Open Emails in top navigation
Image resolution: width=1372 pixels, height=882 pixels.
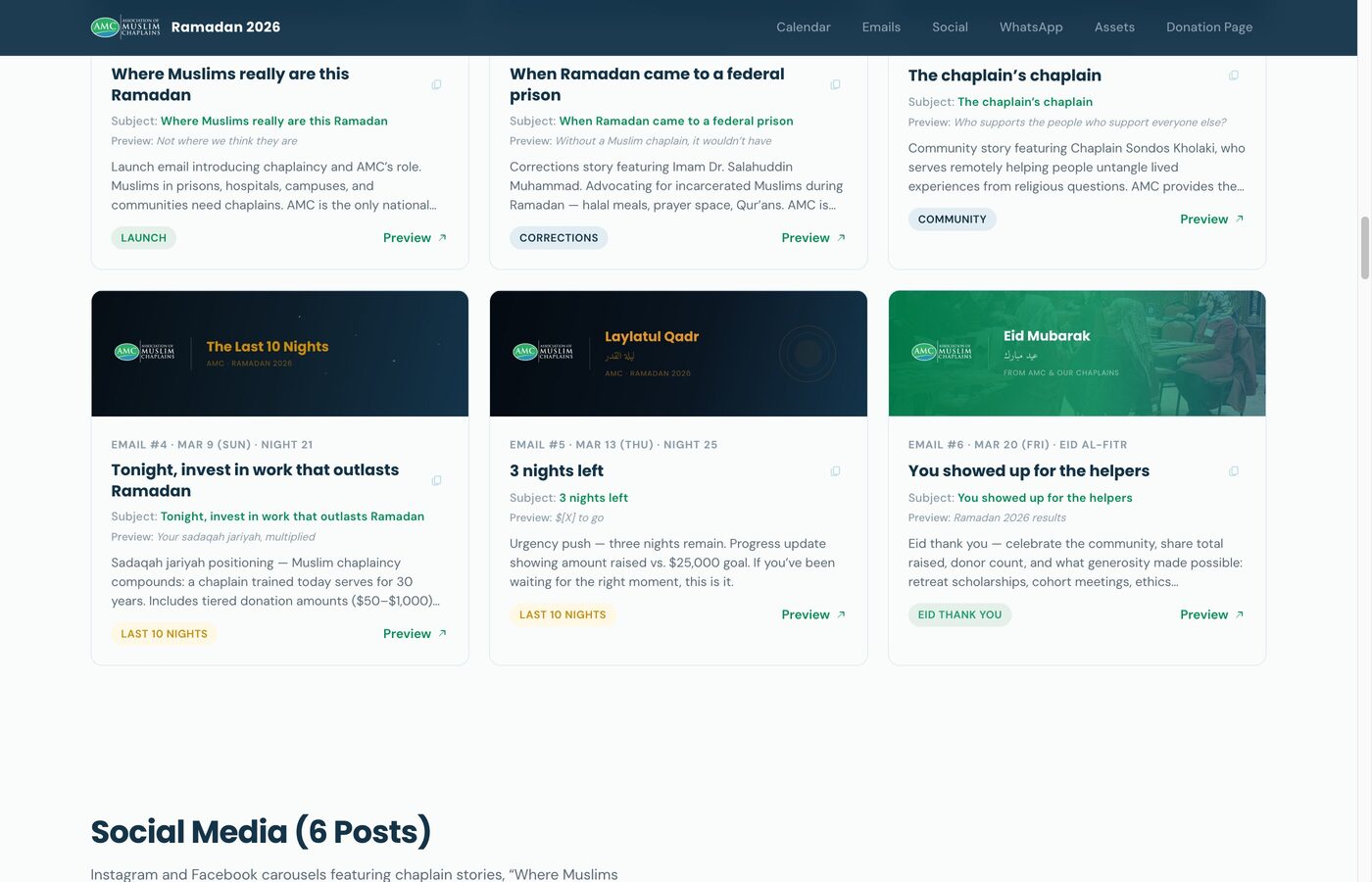point(881,27)
